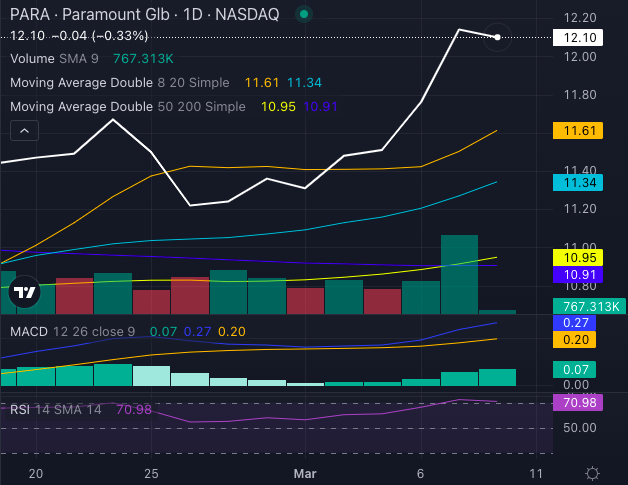Click the tallest green volume bar
Screen dimensions: 628x485
point(459,274)
